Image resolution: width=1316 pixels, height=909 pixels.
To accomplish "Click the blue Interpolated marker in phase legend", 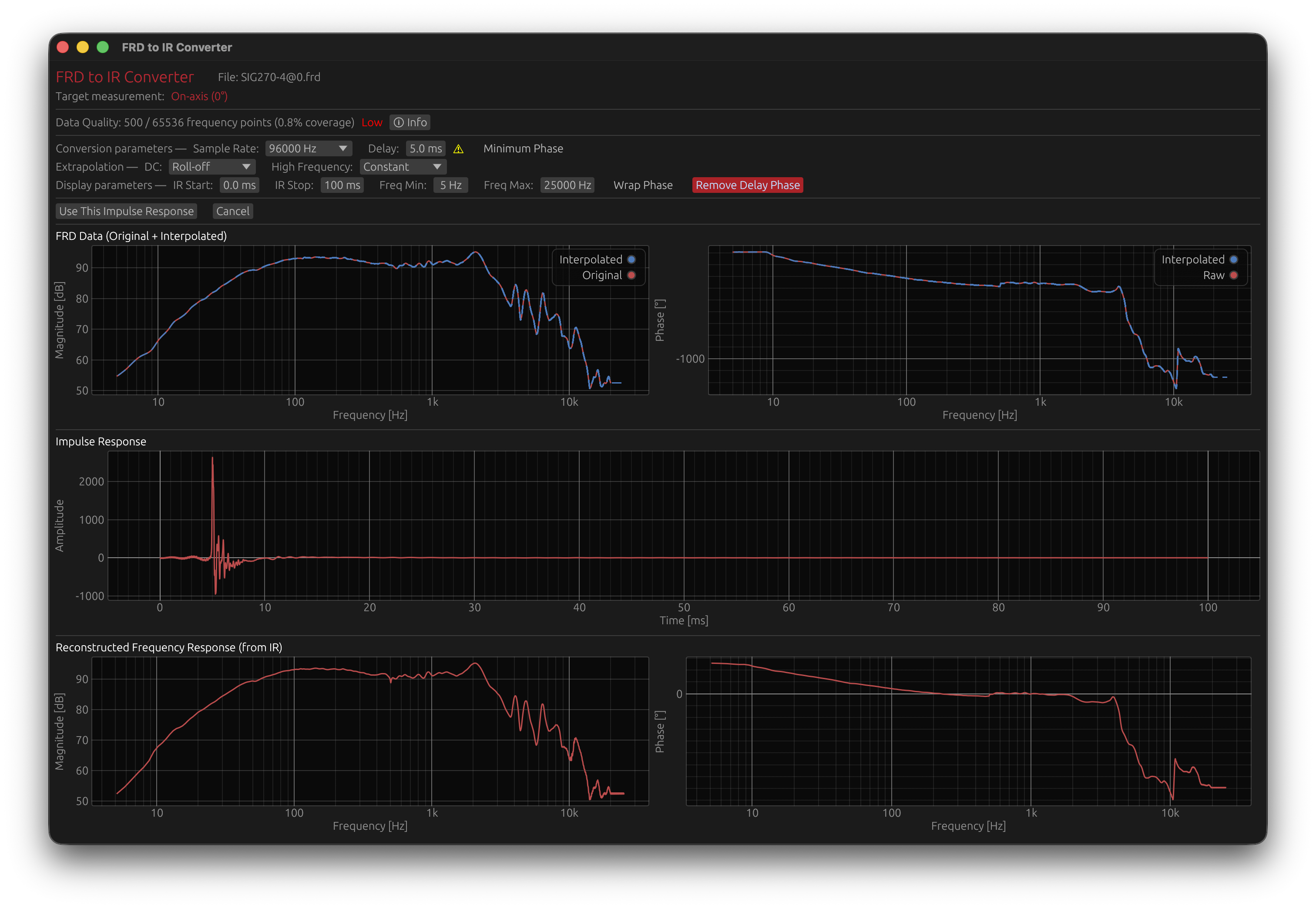I will pos(1233,260).
